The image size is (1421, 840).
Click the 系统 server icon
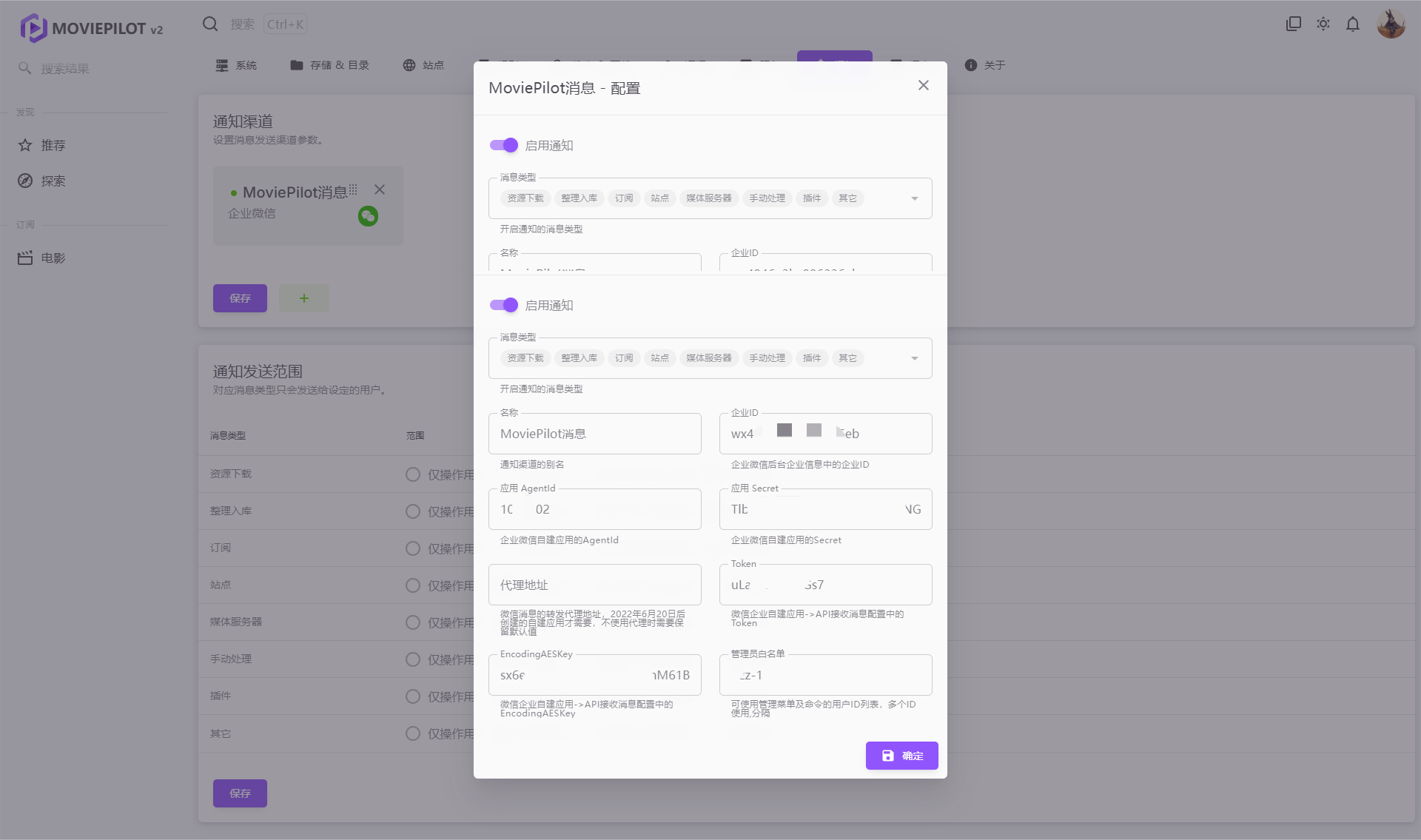[222, 65]
